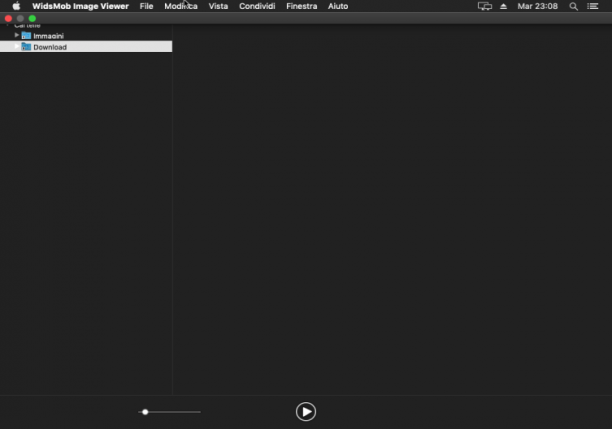
Task: Select the Immagini folder icon
Action: [26, 36]
